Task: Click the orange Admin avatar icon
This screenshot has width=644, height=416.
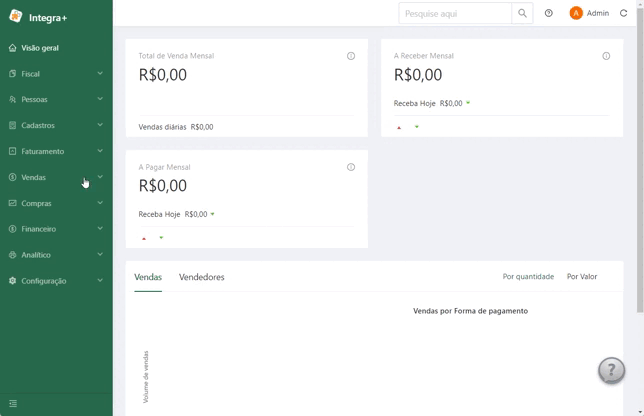Action: pos(576,13)
